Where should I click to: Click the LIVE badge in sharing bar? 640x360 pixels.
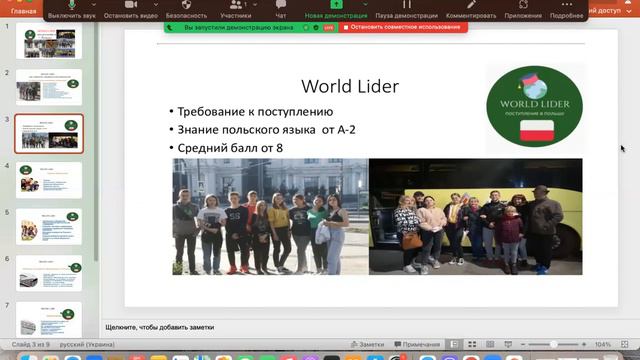[329, 28]
